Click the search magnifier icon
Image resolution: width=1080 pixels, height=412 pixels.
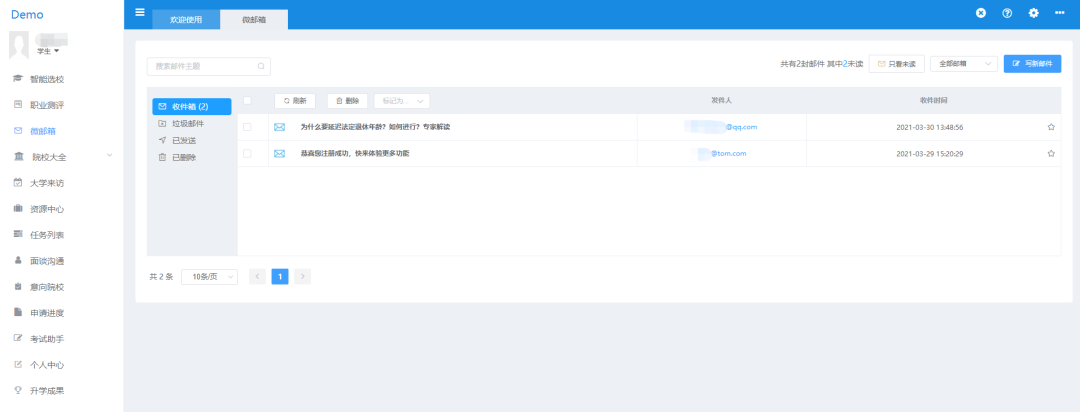(261, 66)
